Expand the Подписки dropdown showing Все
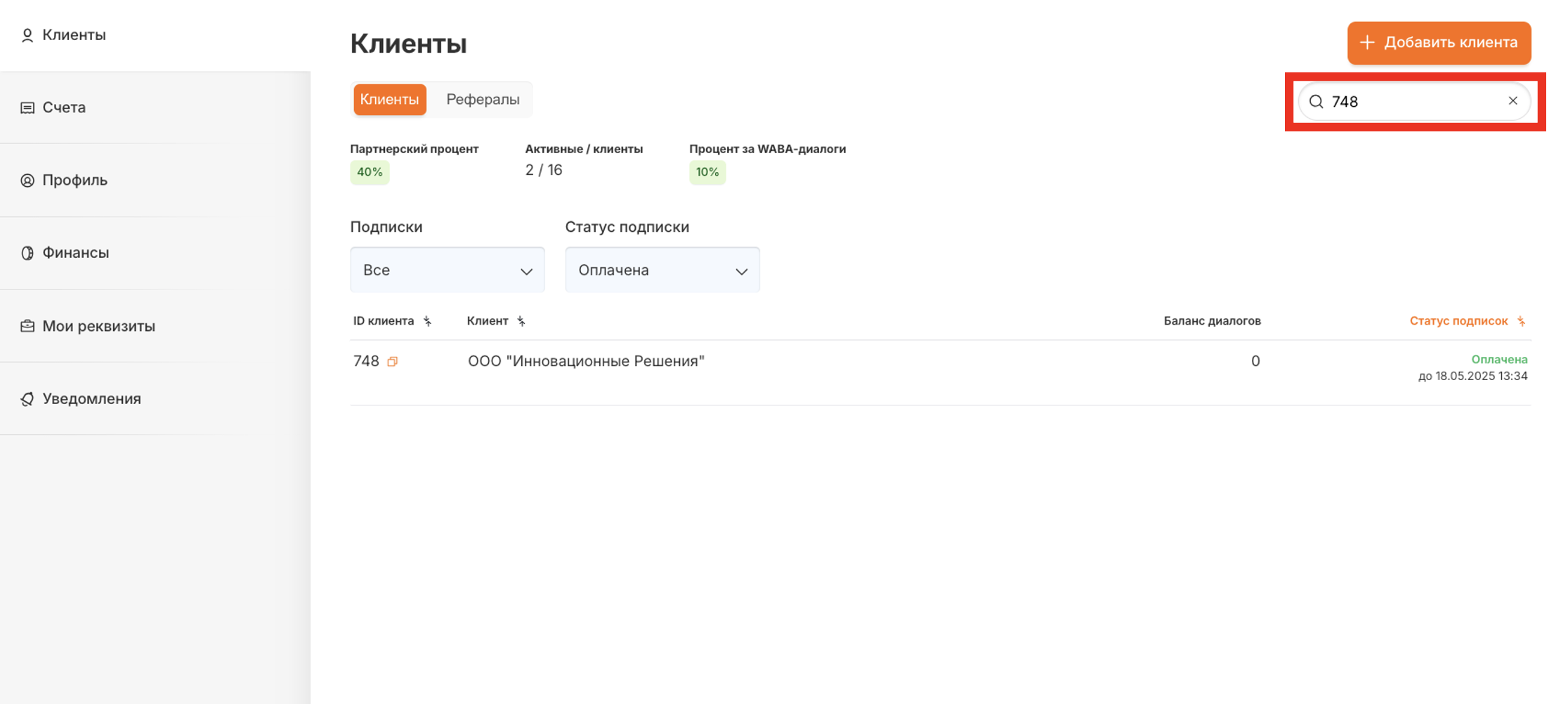The image size is (1568, 704). point(447,270)
